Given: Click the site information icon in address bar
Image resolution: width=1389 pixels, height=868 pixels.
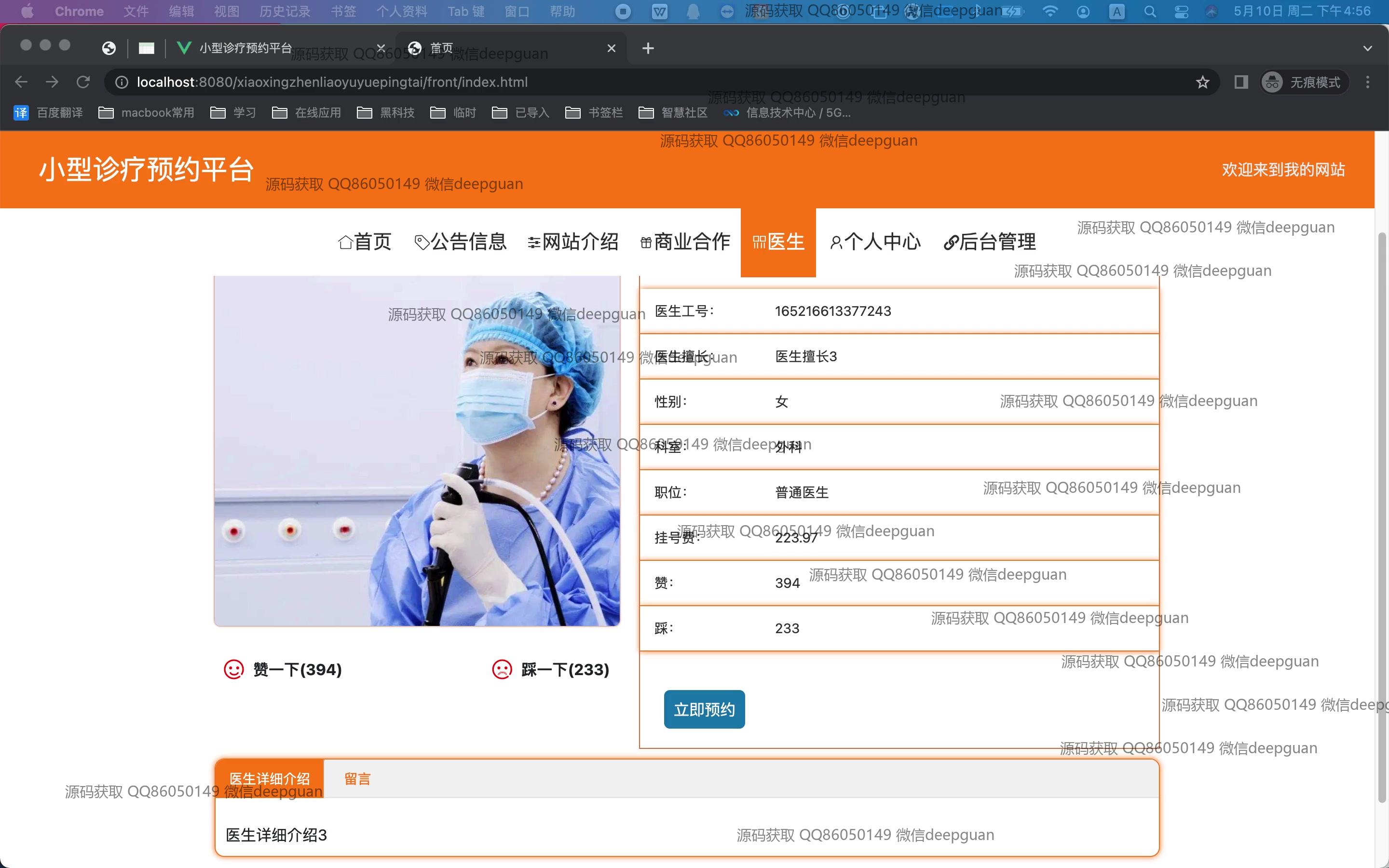Looking at the screenshot, I should (122, 82).
